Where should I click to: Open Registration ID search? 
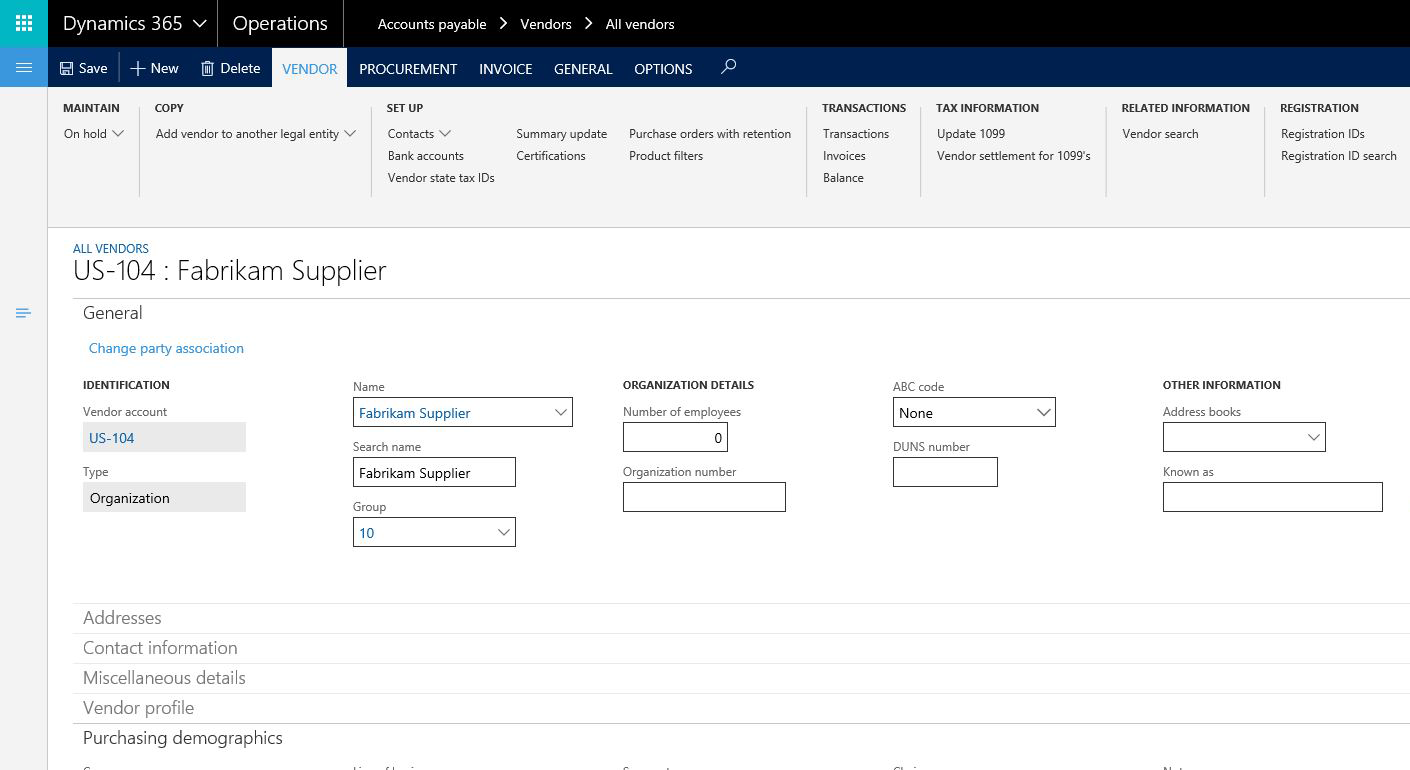pyautogui.click(x=1339, y=155)
